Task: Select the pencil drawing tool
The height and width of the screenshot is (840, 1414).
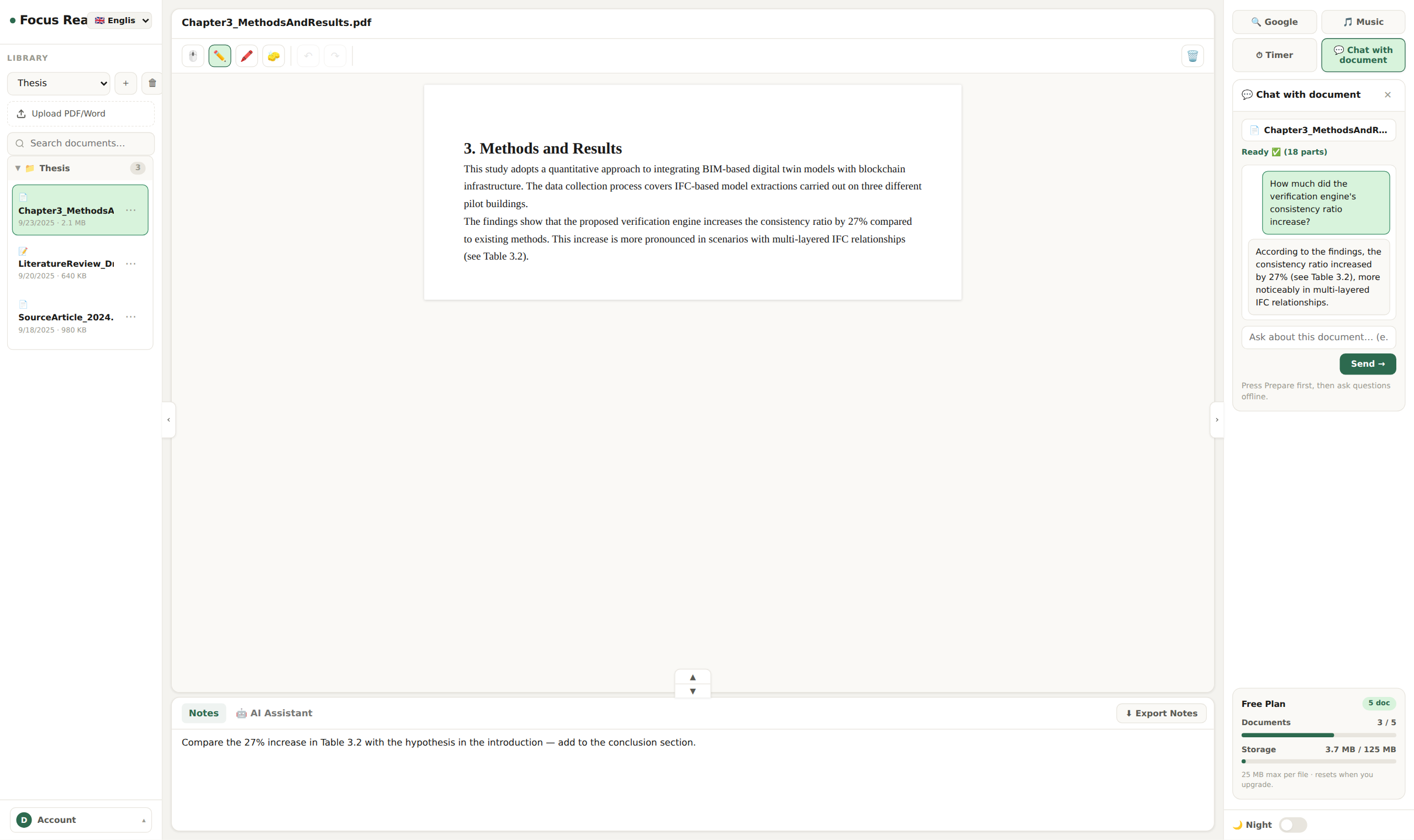Action: click(x=220, y=56)
